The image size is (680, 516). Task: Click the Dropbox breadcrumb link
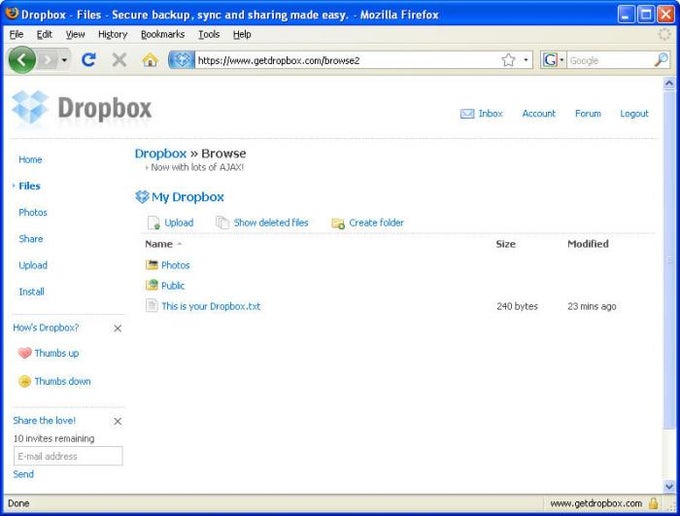[160, 153]
